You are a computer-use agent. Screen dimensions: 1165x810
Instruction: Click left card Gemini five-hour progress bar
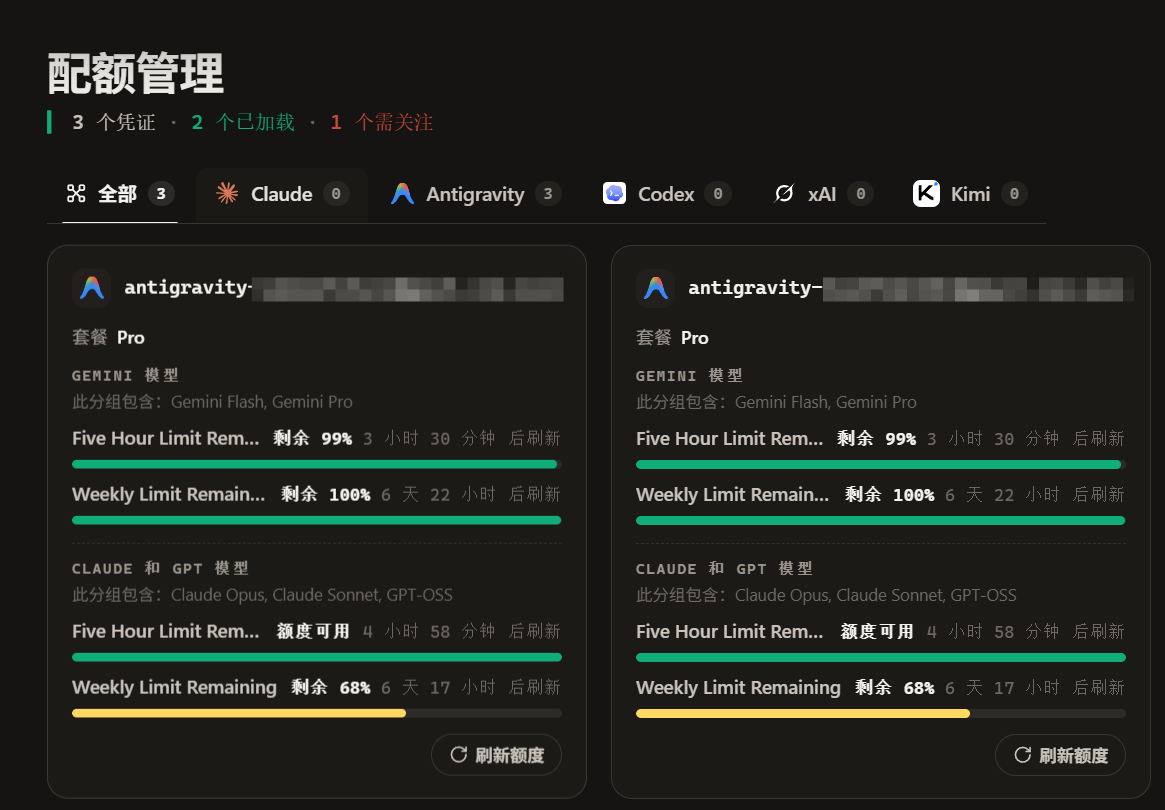tap(317, 464)
